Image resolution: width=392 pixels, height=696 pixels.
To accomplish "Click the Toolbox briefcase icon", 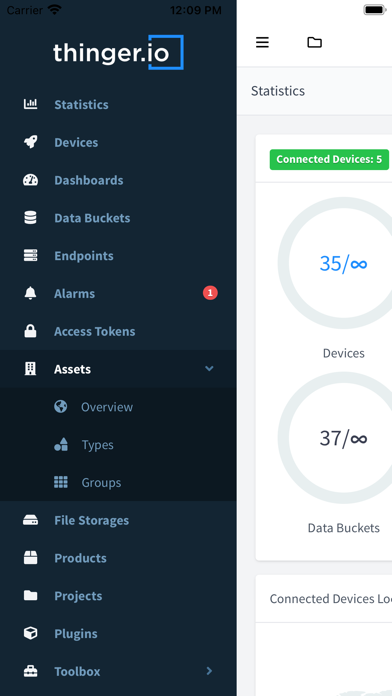I will 30,671.
